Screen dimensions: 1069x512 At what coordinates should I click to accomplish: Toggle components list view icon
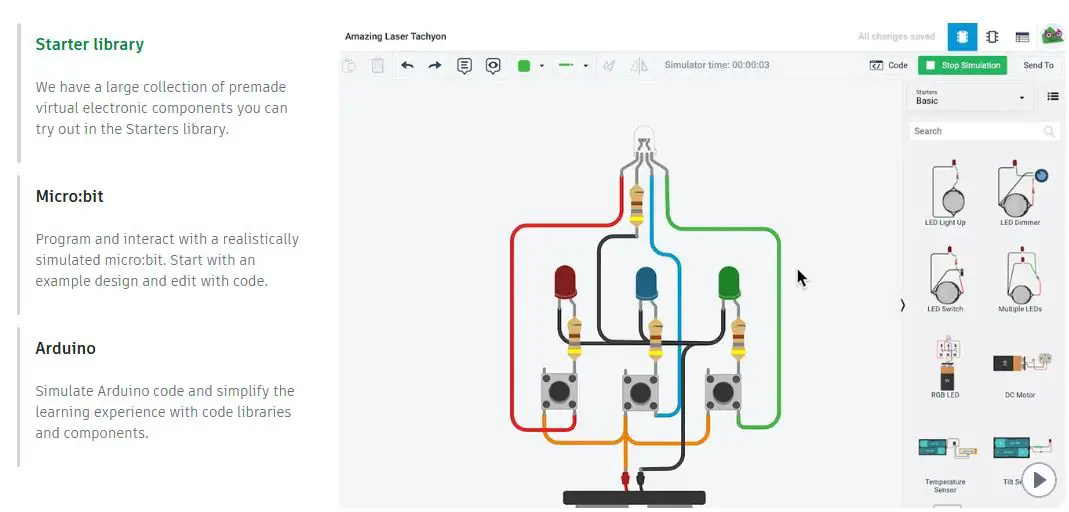click(1053, 97)
